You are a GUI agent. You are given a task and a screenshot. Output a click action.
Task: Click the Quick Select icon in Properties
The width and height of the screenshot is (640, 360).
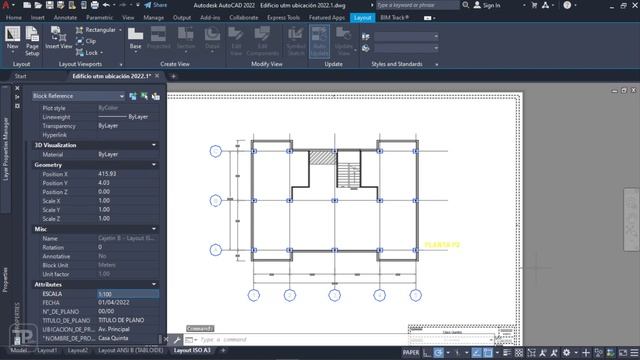[156, 96]
